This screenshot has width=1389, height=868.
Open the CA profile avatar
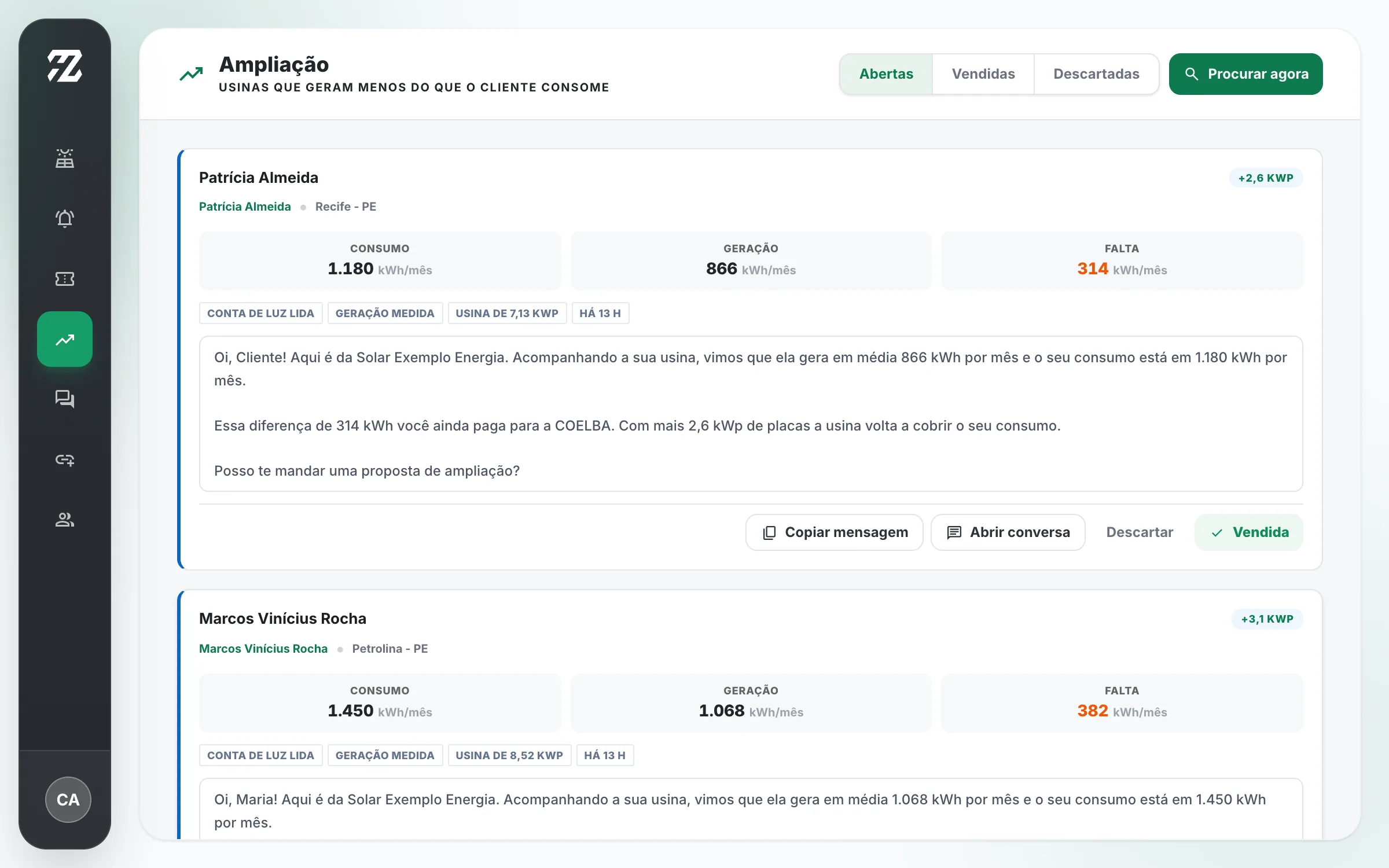(68, 800)
